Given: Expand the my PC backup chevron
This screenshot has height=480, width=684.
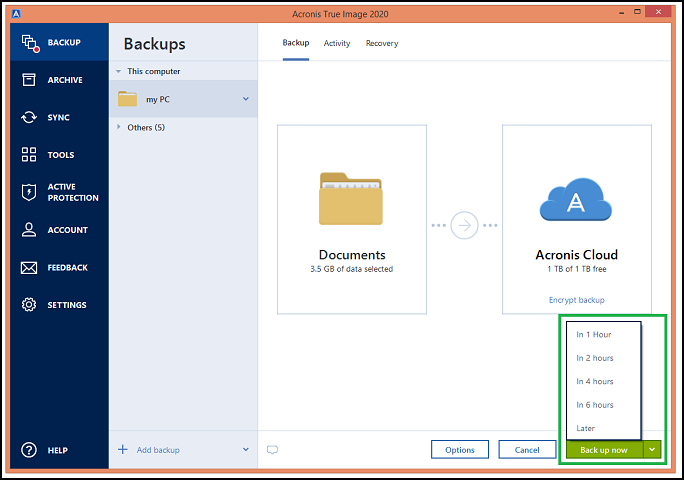Looking at the screenshot, I should point(246,99).
